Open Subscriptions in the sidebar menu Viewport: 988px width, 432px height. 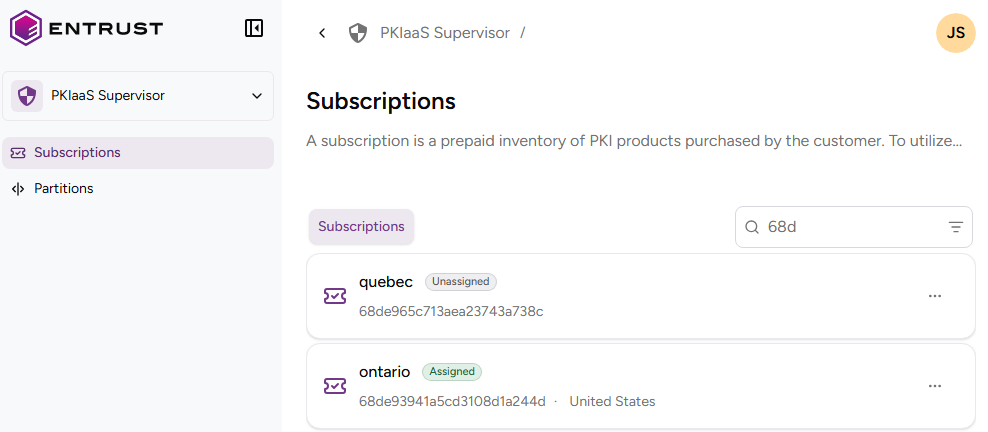77,153
